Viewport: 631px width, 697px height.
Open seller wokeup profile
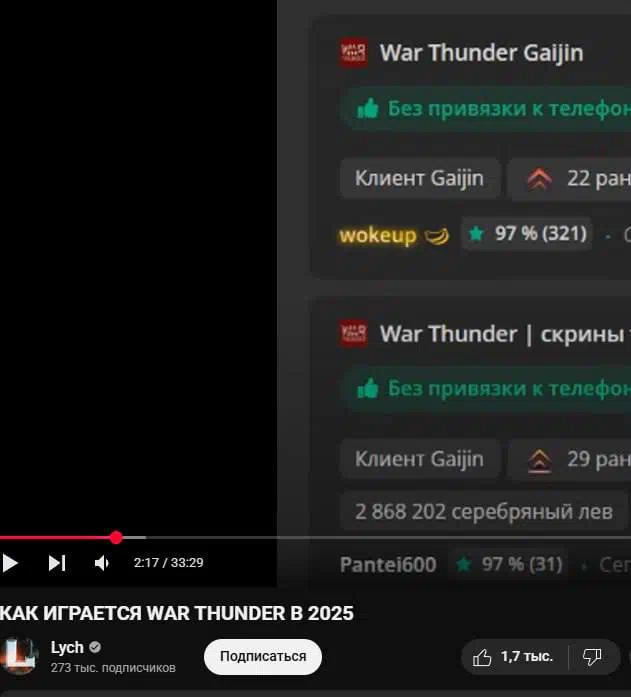coord(378,235)
